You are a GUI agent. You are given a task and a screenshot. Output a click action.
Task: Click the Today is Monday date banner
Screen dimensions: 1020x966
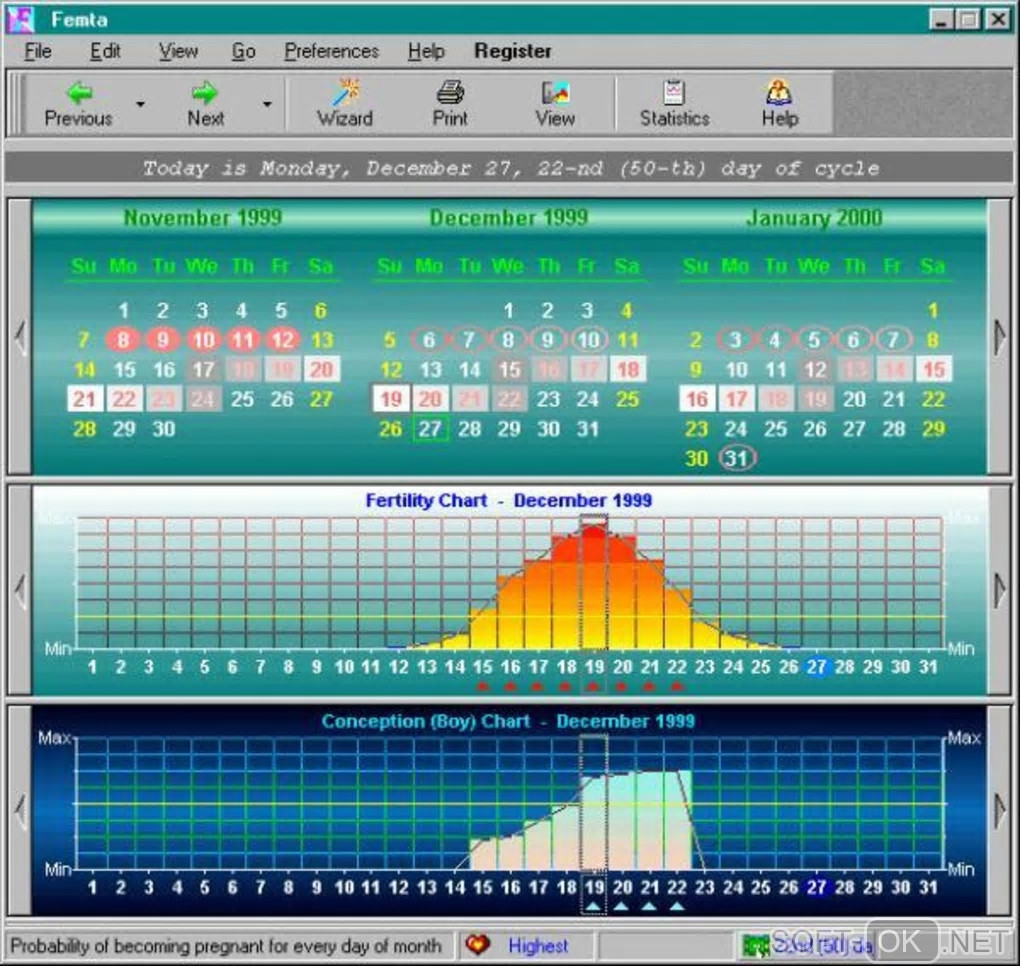(510, 169)
